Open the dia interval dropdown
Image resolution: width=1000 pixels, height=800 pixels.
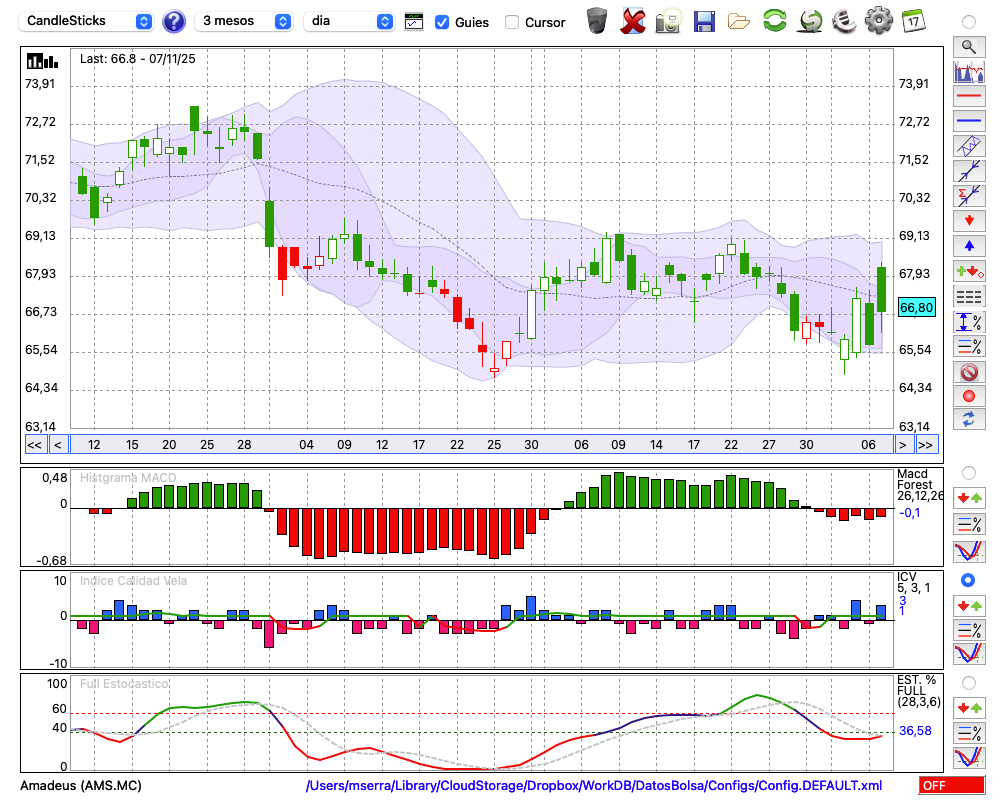click(x=349, y=21)
